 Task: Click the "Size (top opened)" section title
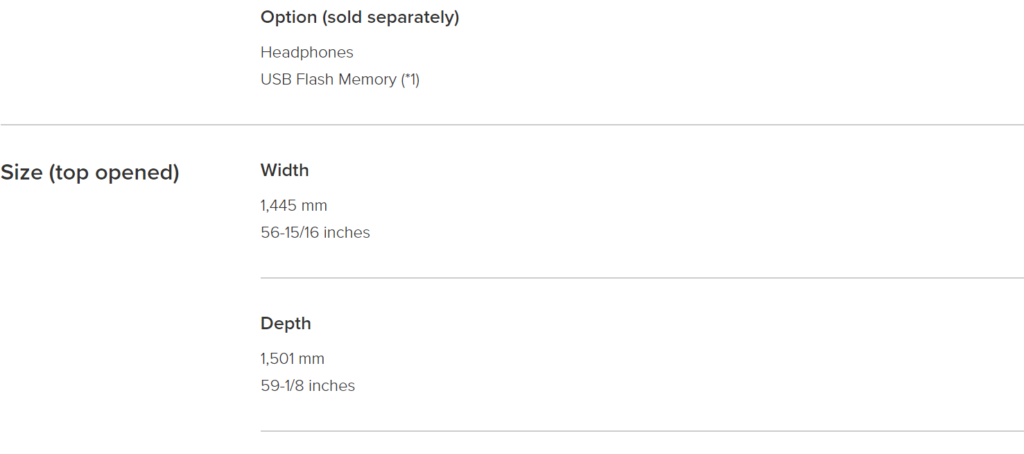pos(90,173)
